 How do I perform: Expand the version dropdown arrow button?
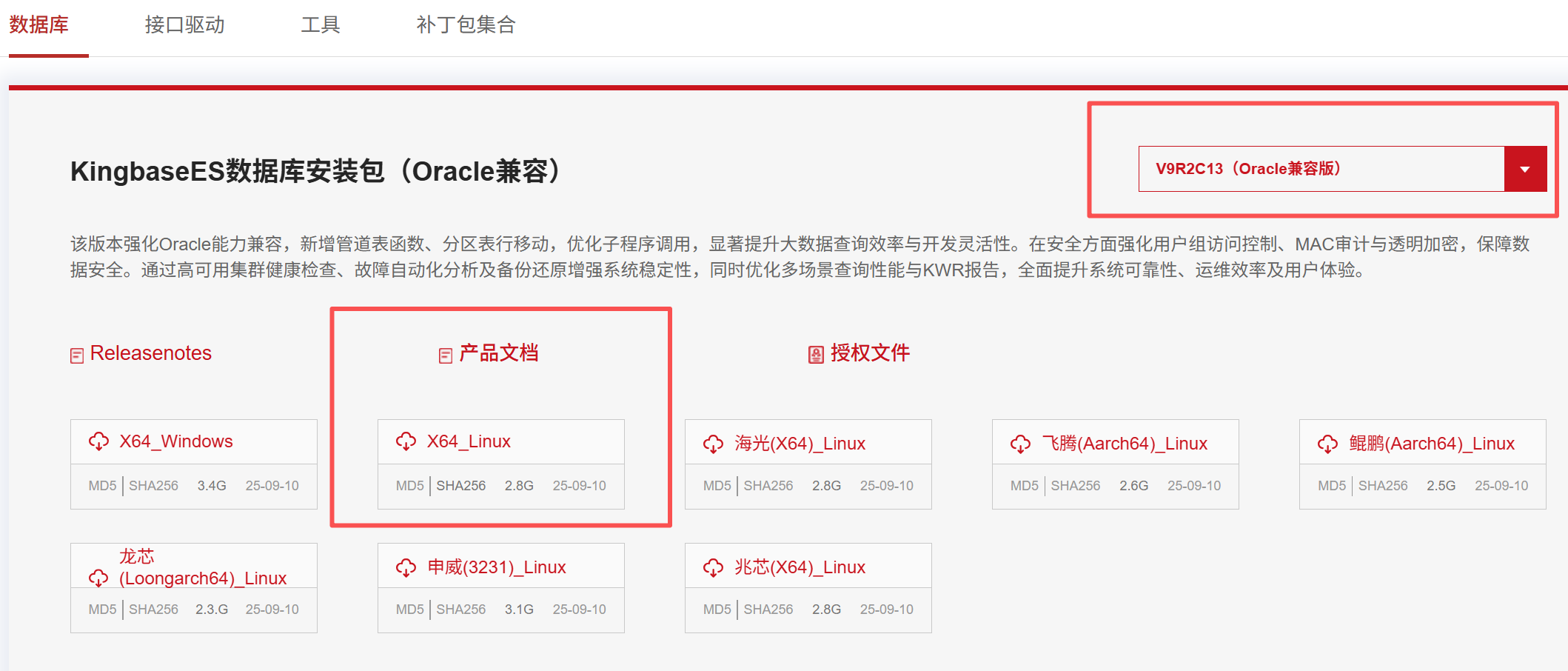click(1525, 170)
